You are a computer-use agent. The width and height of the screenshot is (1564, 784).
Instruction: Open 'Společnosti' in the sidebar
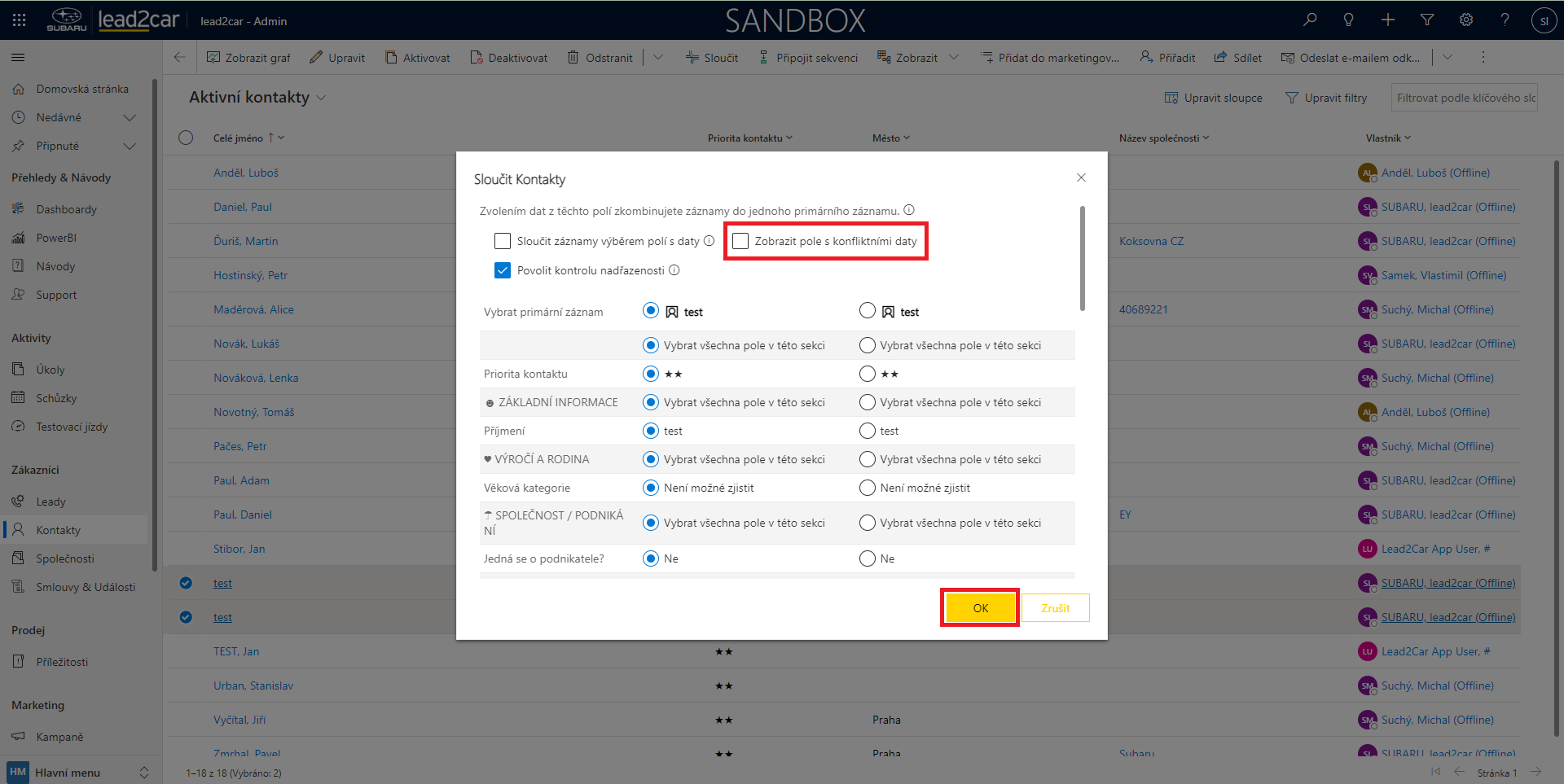click(65, 558)
